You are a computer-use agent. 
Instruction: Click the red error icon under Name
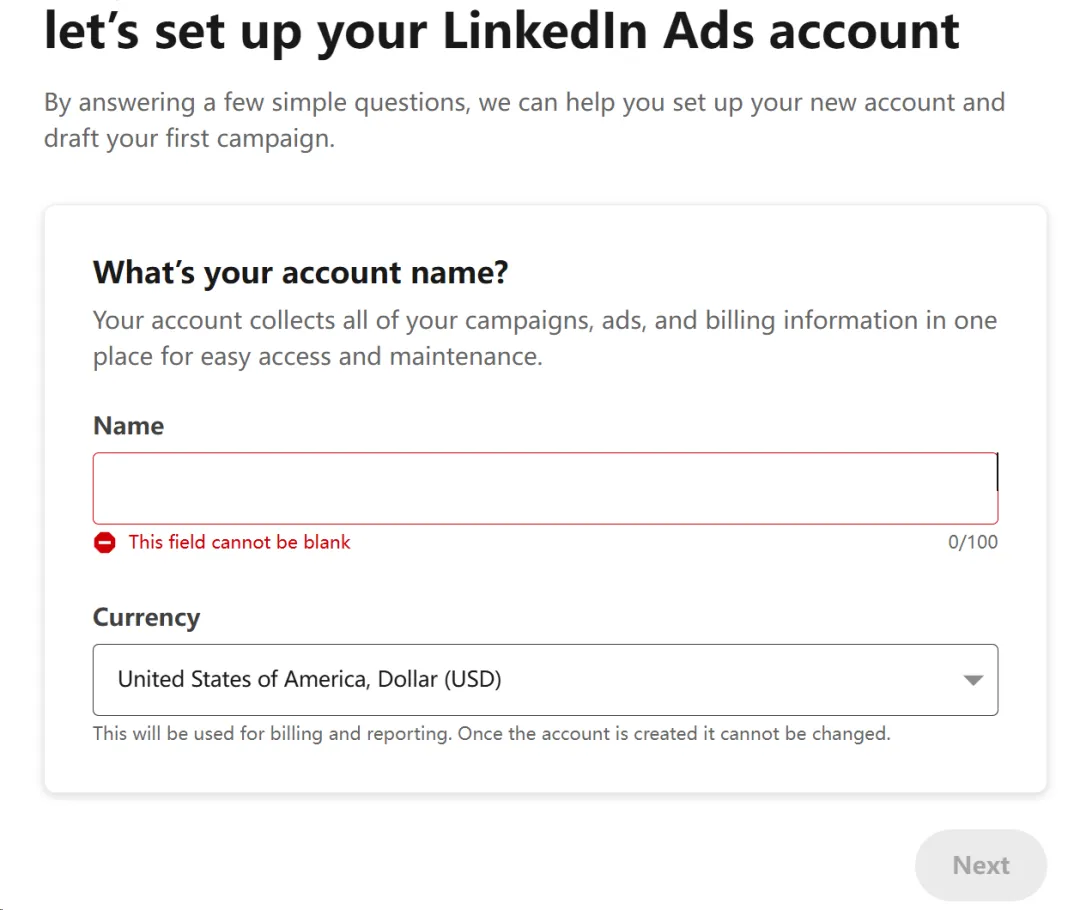pyautogui.click(x=105, y=543)
